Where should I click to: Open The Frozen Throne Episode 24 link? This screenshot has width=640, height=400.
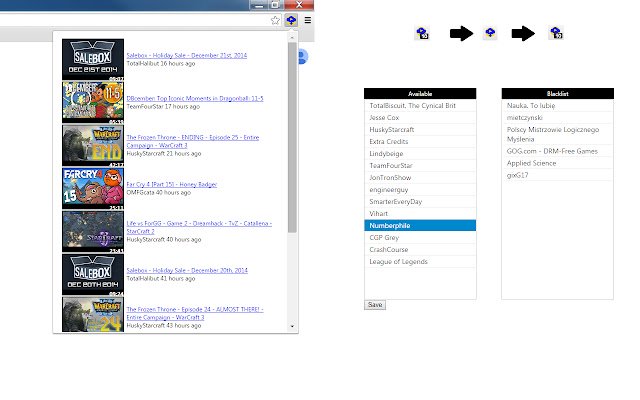[195, 313]
